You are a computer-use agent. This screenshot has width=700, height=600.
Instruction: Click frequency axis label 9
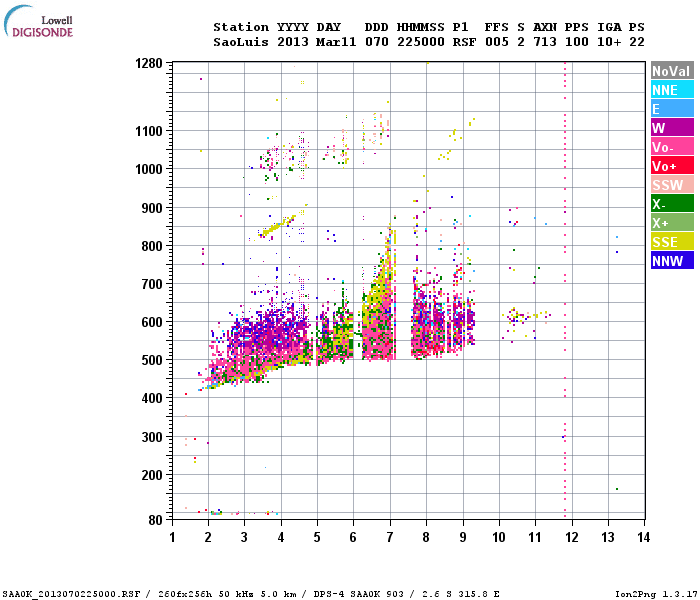point(463,537)
